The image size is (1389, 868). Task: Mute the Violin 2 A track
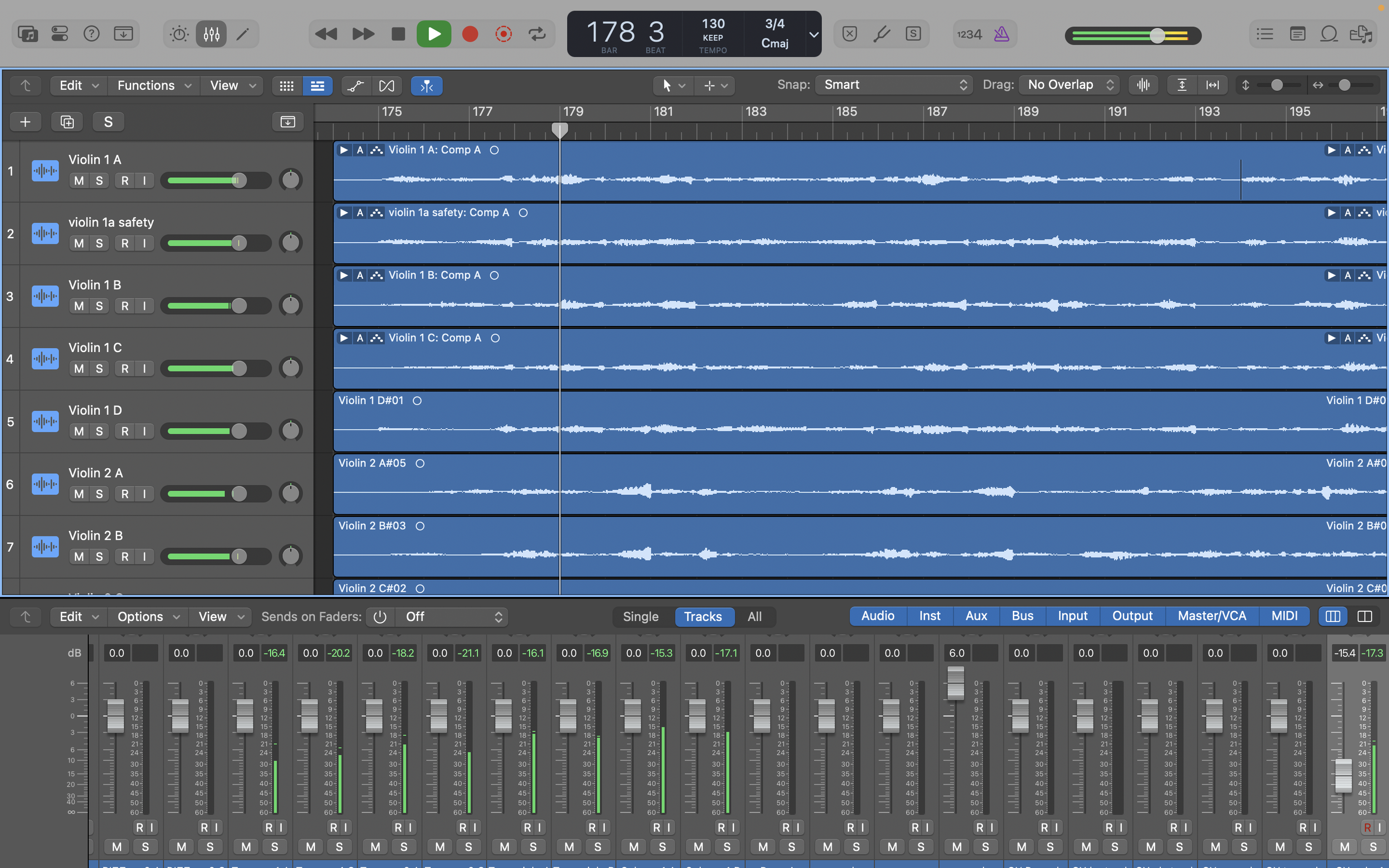[x=79, y=494]
